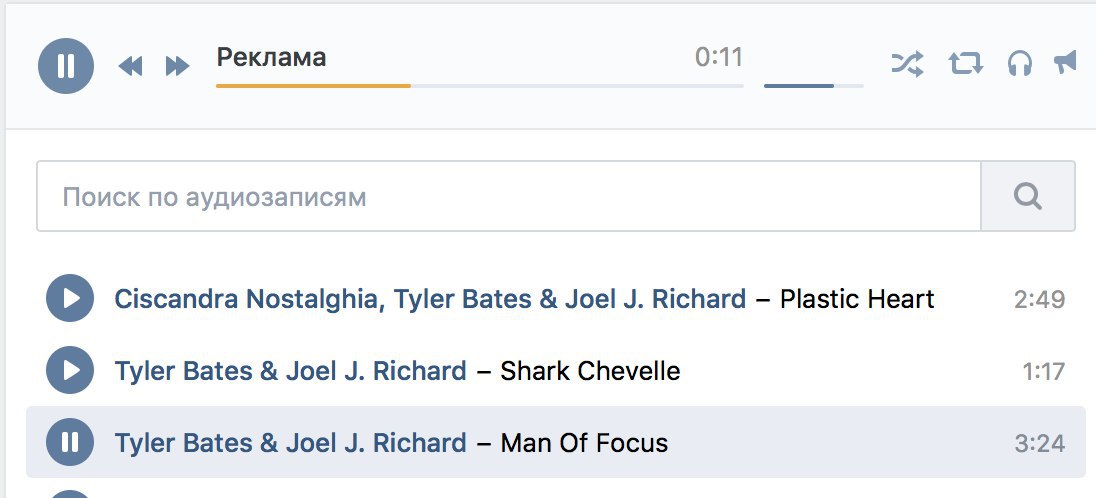1096x498 pixels.
Task: Click the audio search input field
Action: tap(509, 197)
